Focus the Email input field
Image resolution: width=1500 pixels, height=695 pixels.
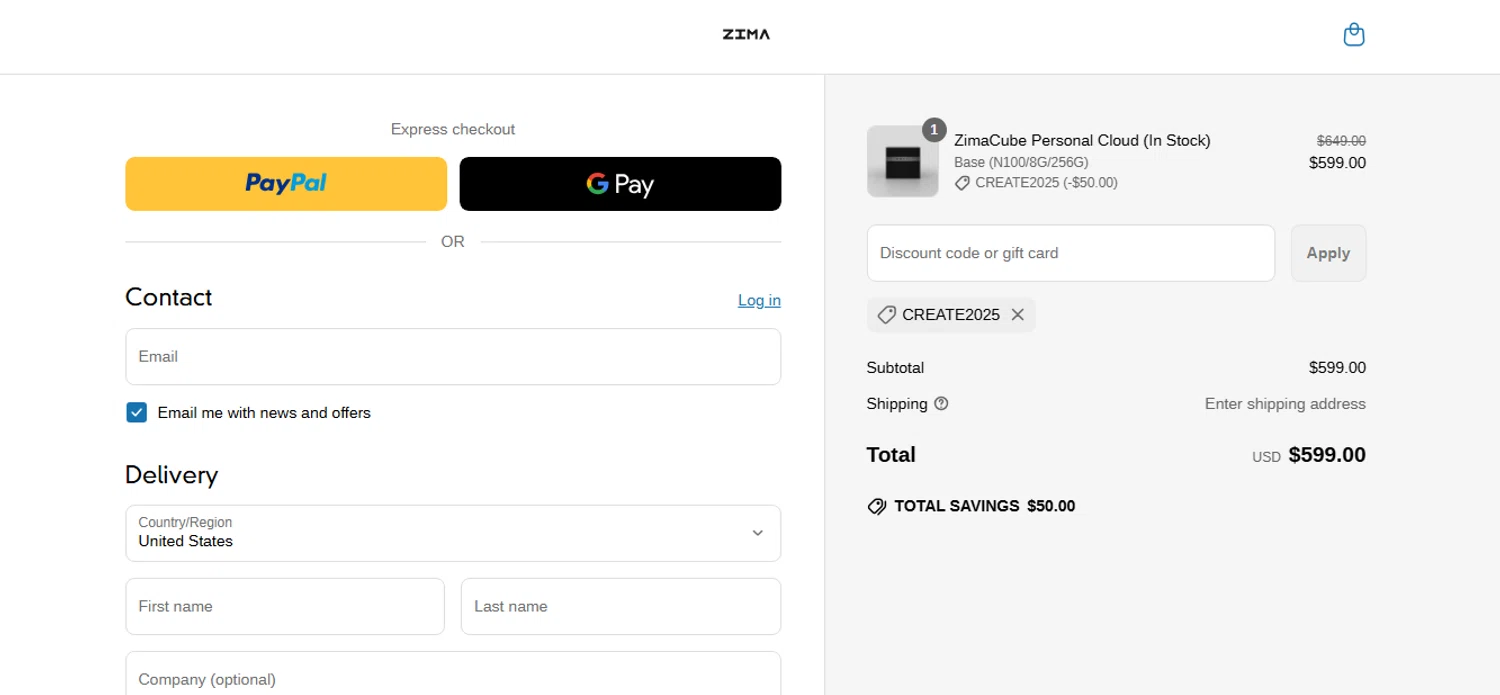pyautogui.click(x=453, y=357)
